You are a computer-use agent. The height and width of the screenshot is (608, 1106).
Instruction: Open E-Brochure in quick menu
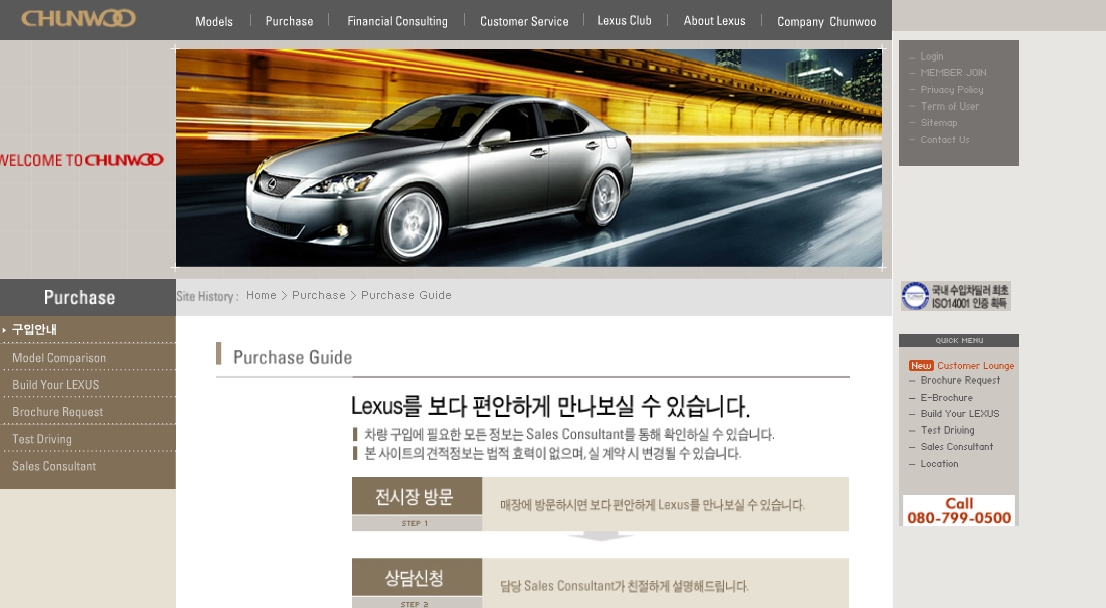coord(946,398)
